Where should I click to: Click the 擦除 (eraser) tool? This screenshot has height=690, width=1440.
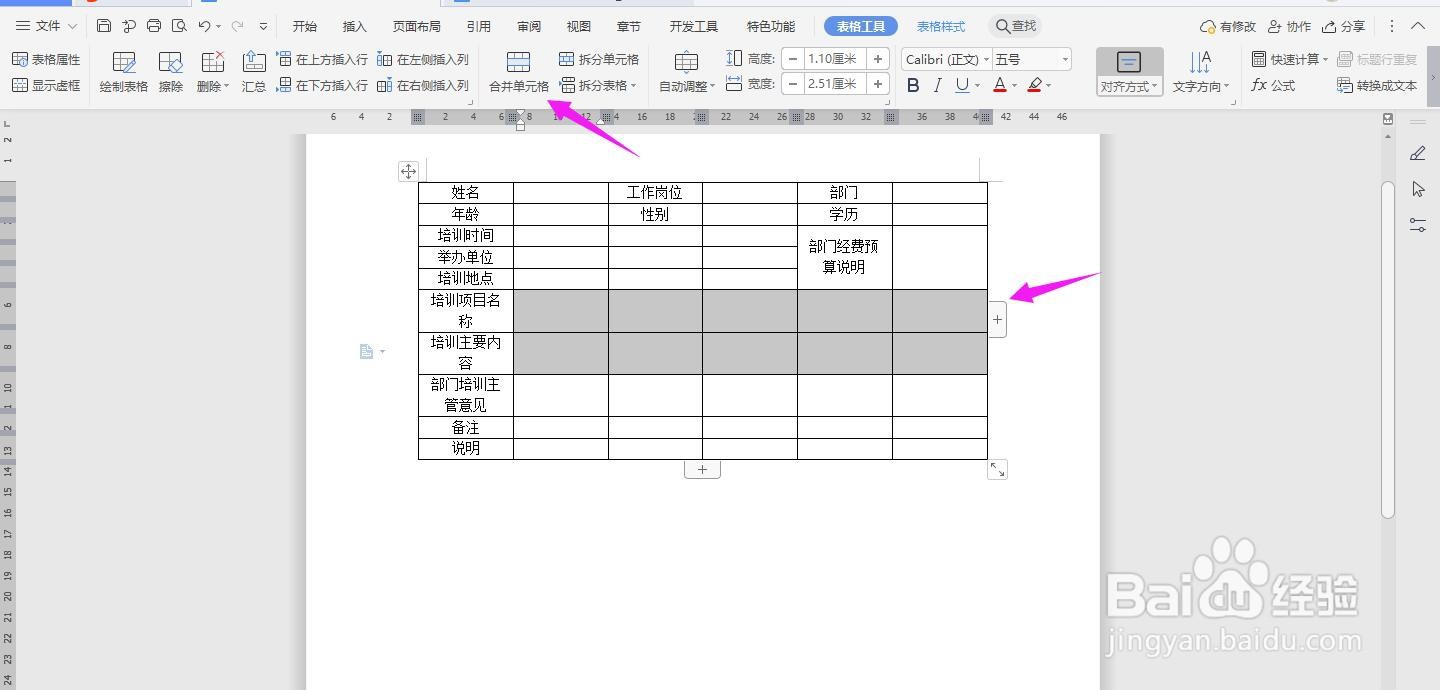(170, 70)
